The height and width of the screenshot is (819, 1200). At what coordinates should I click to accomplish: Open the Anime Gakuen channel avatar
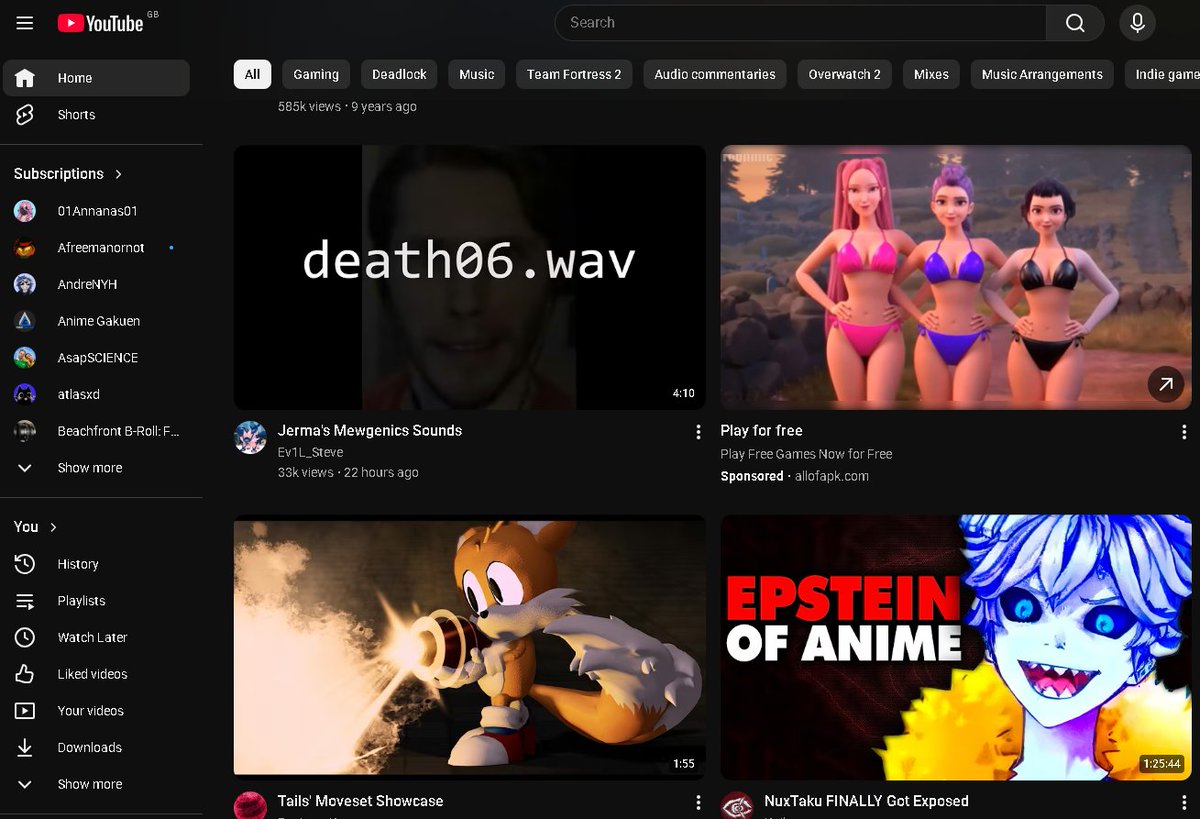click(x=25, y=321)
